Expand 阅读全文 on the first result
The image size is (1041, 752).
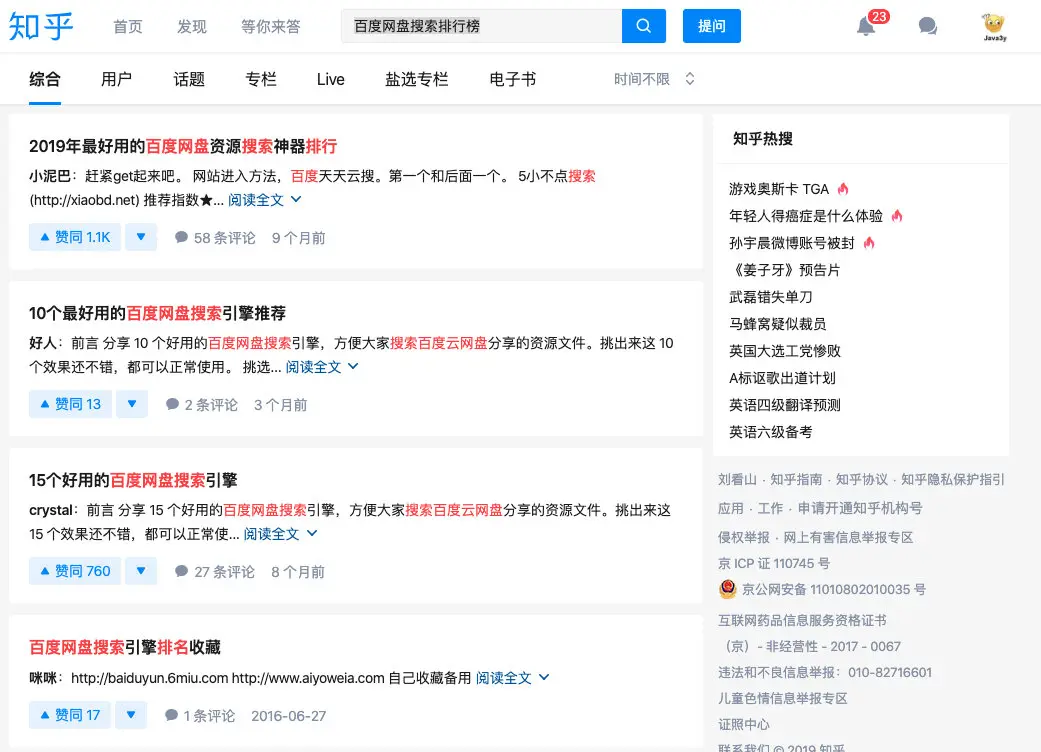(x=256, y=199)
